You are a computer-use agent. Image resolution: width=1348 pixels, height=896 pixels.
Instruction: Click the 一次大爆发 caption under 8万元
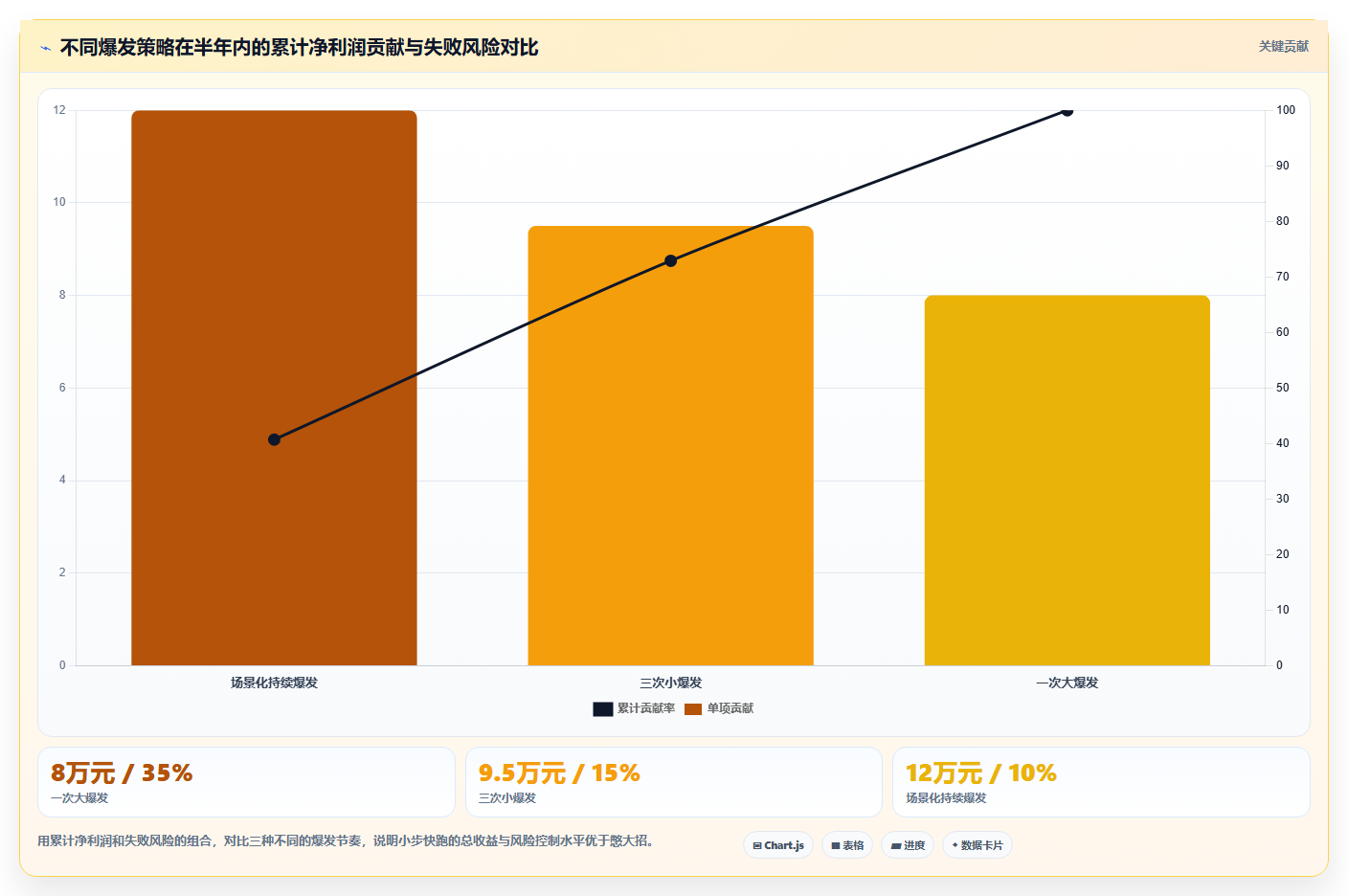coord(79,797)
